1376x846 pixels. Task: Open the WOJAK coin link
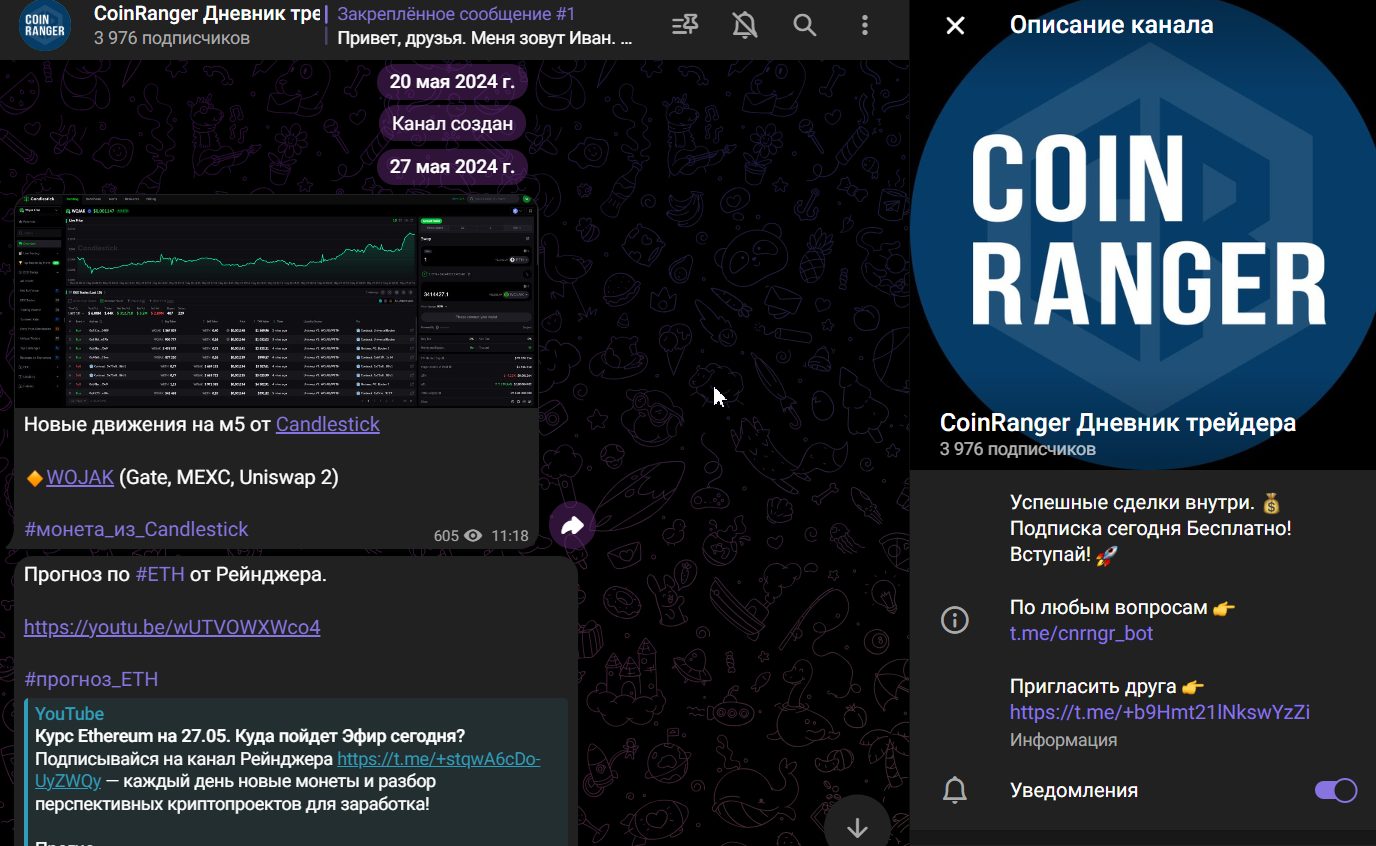[80, 477]
